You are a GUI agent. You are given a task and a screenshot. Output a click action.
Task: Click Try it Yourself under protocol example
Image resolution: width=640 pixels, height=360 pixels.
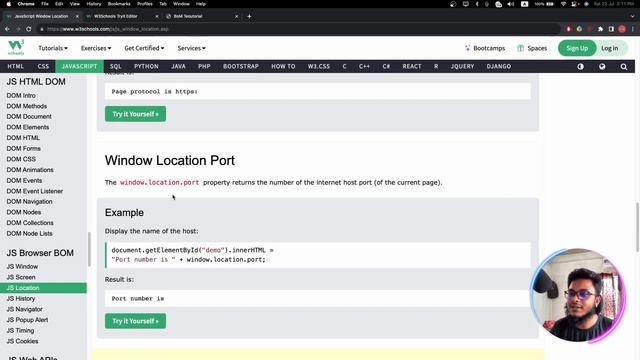click(x=136, y=114)
